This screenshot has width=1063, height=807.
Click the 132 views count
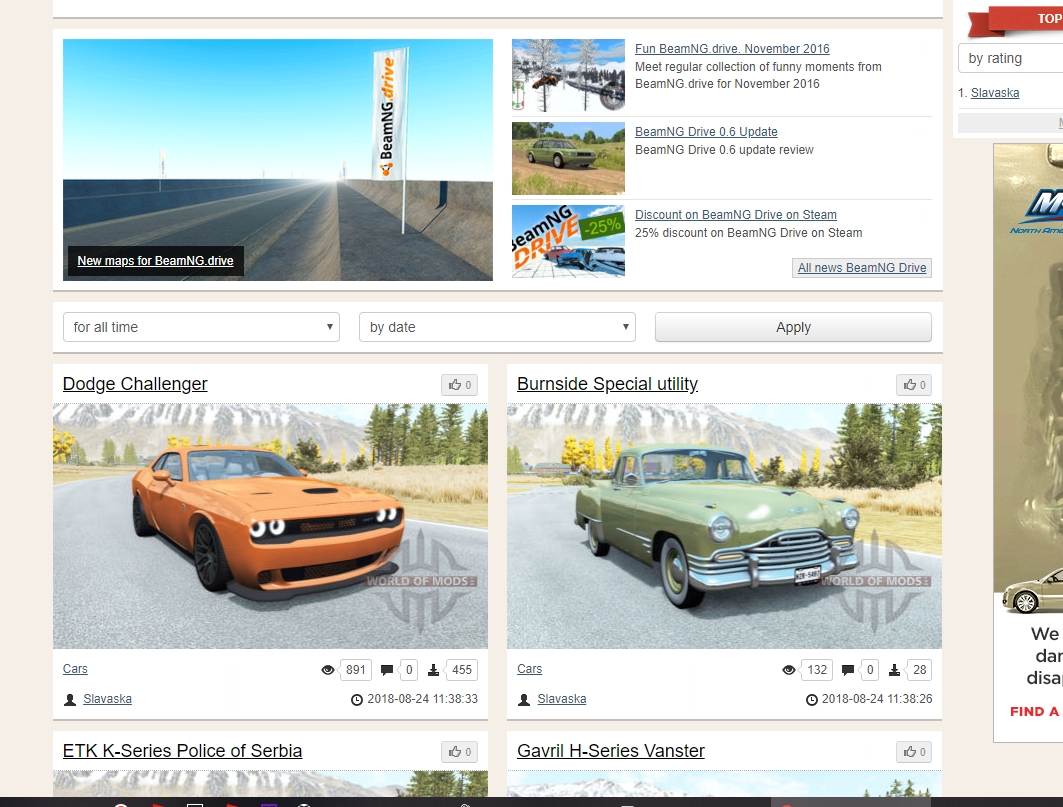coord(817,670)
